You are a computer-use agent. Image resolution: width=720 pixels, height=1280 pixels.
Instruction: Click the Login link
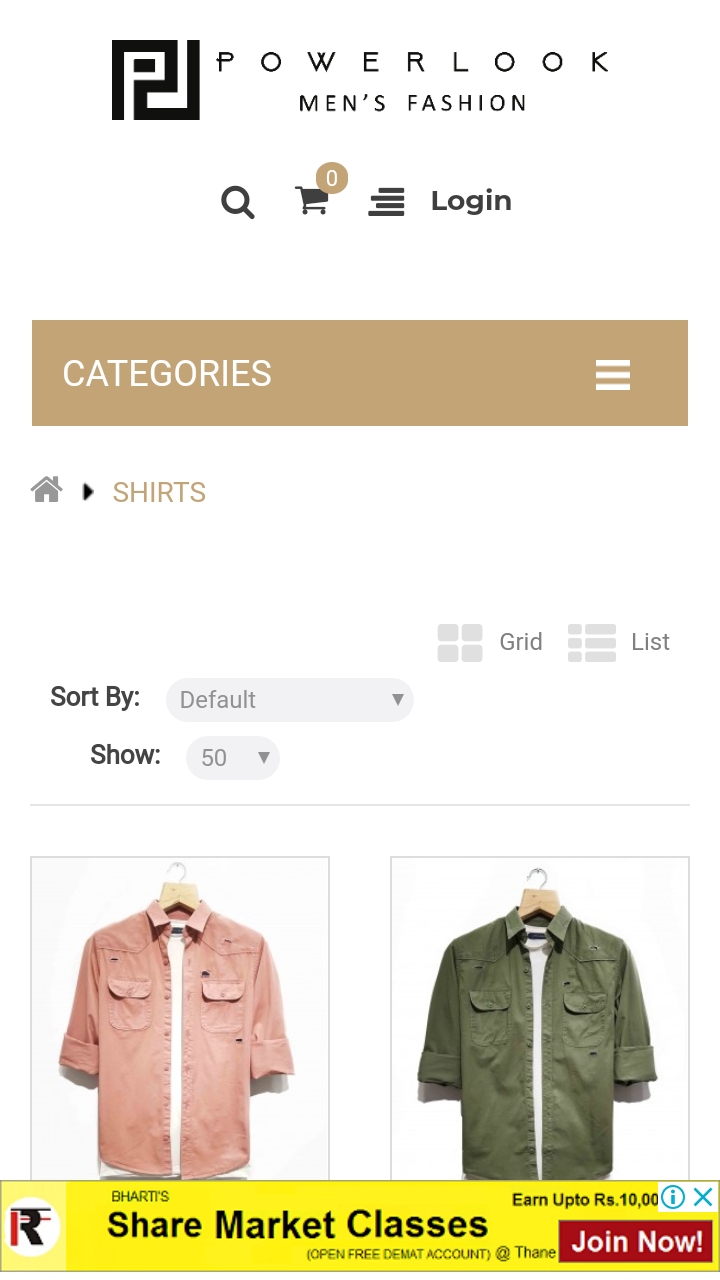pos(470,201)
